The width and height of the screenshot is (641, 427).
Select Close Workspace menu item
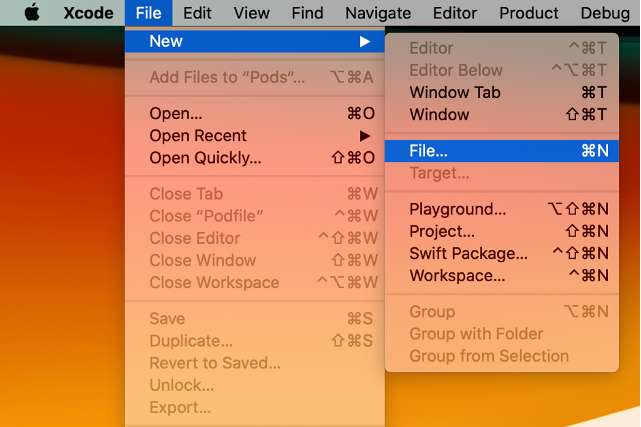(x=255, y=282)
